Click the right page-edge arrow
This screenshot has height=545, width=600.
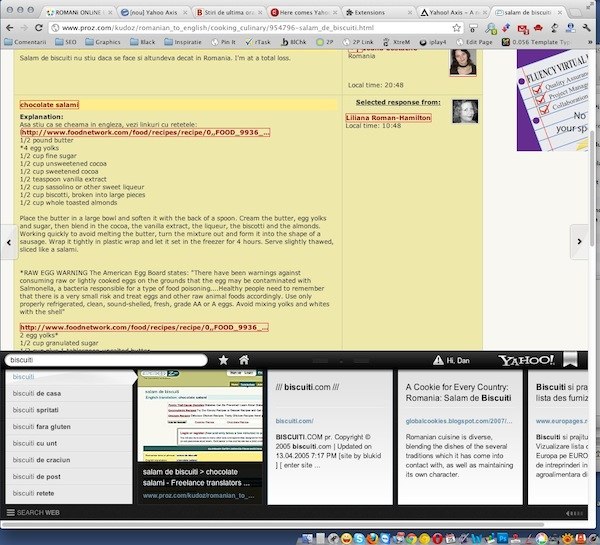tap(579, 242)
